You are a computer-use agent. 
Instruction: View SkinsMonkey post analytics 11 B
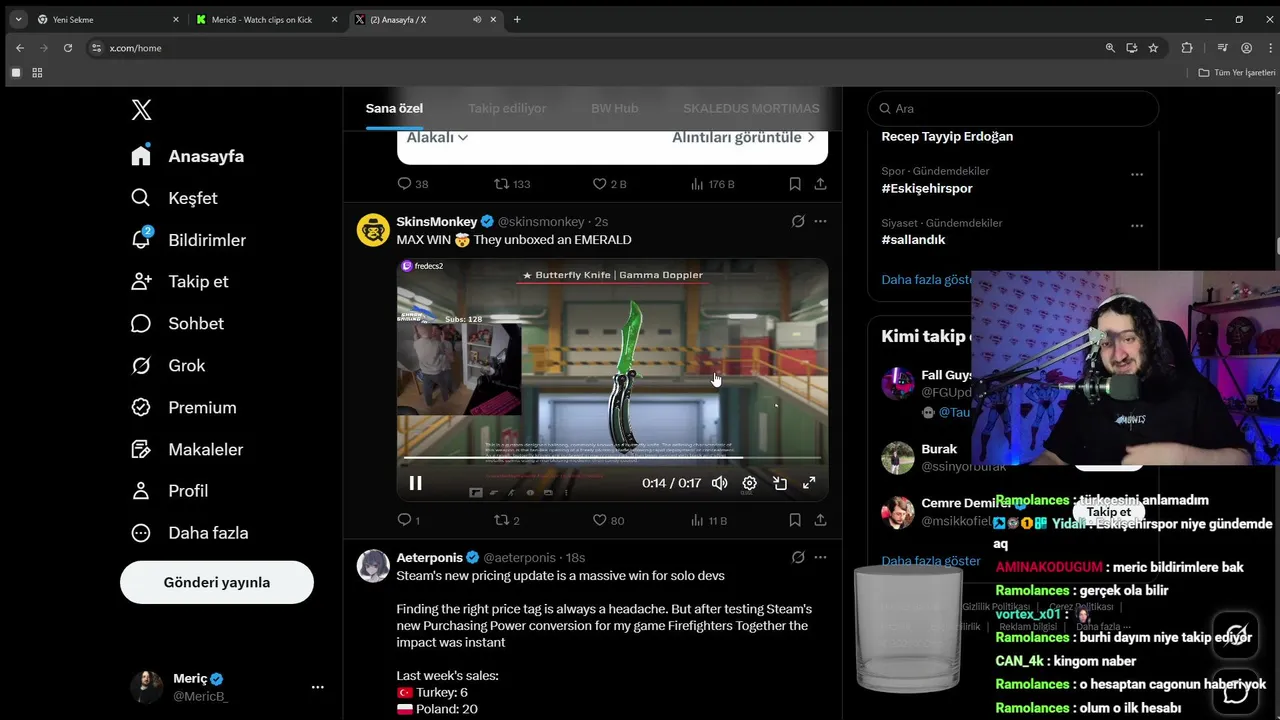click(x=709, y=520)
